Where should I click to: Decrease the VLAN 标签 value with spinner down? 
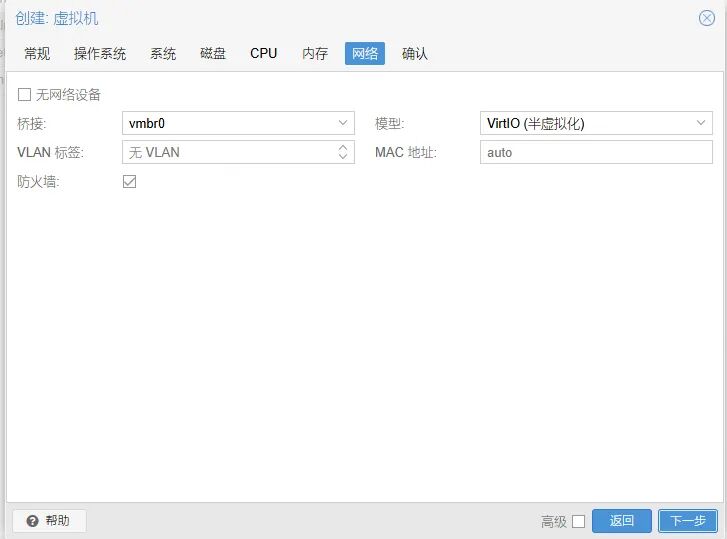343,157
